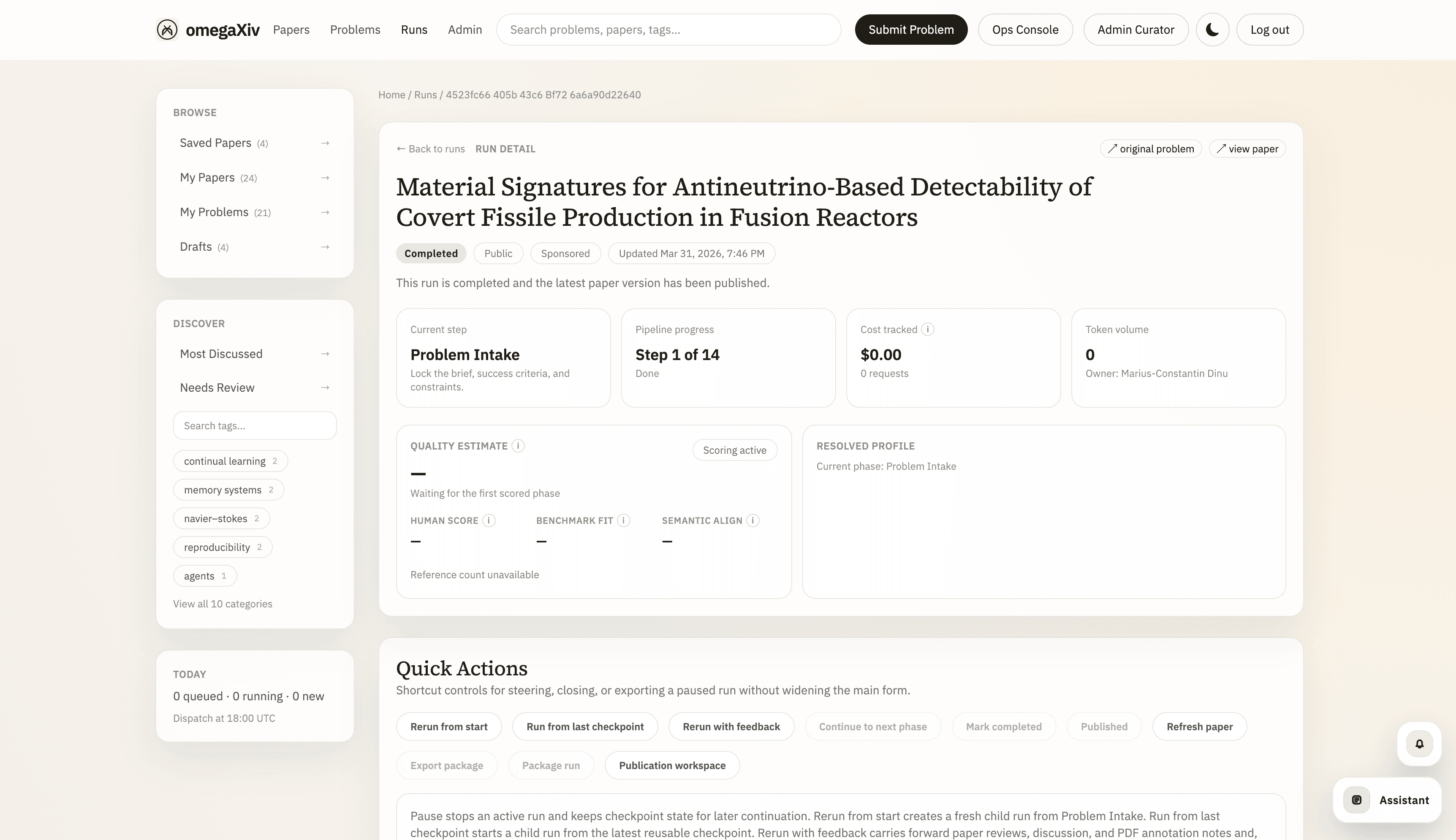Click the Quality Estimate info icon

[518, 445]
